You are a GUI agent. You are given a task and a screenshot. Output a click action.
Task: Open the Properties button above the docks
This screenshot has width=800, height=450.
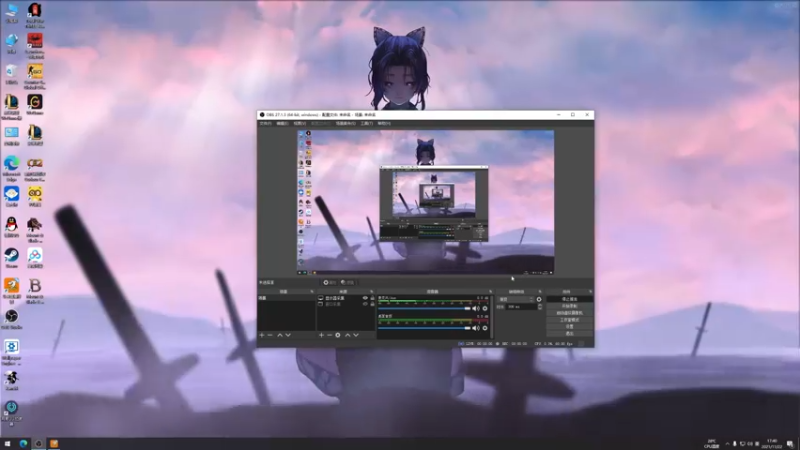[330, 283]
